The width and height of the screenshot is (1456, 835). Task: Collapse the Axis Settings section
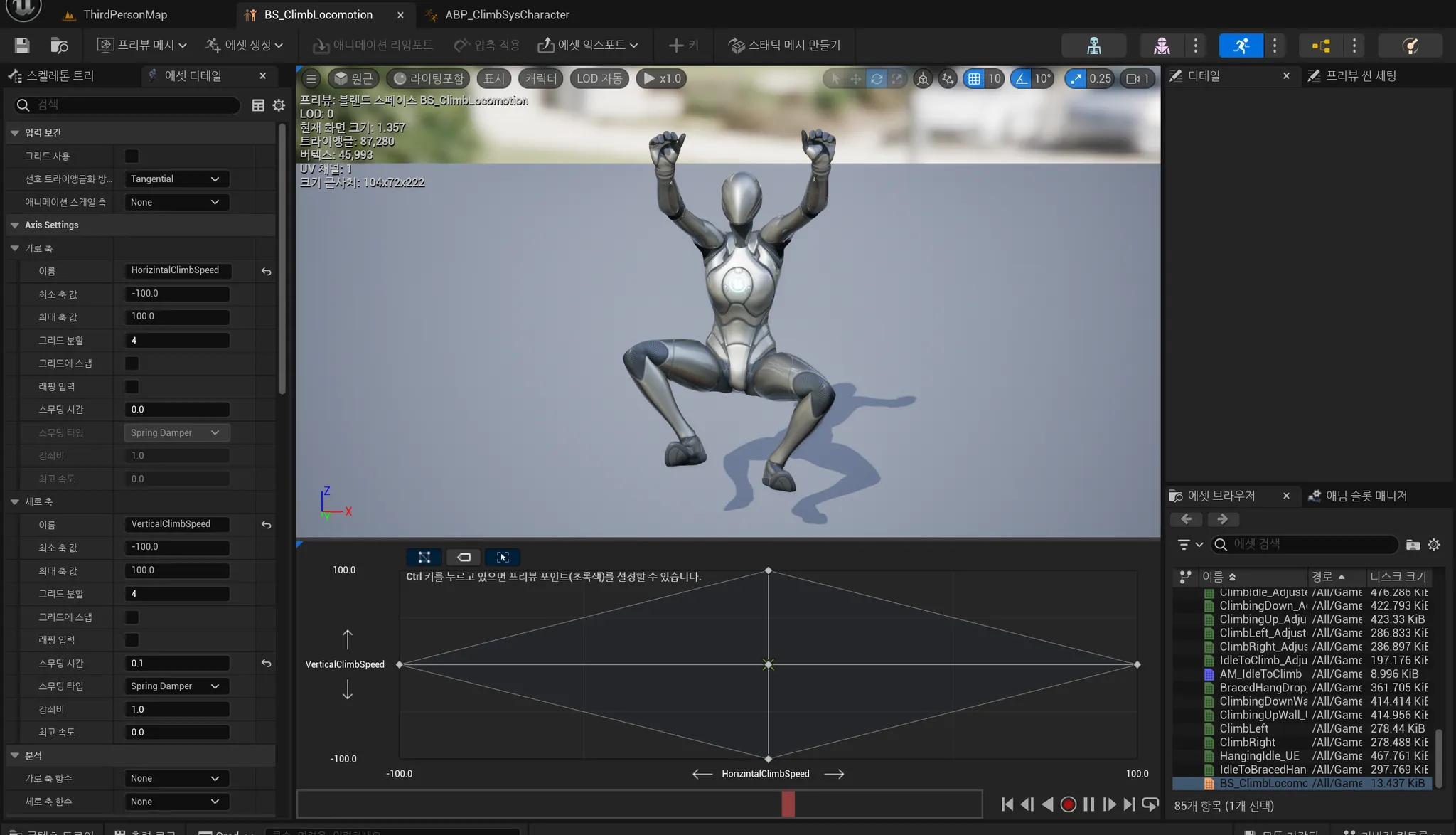point(15,225)
